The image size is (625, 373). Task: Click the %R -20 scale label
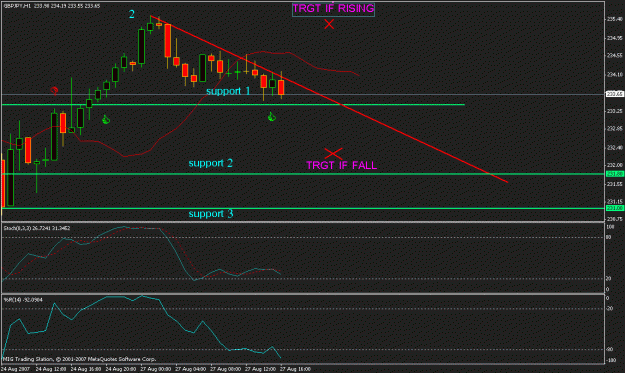(x=610, y=308)
